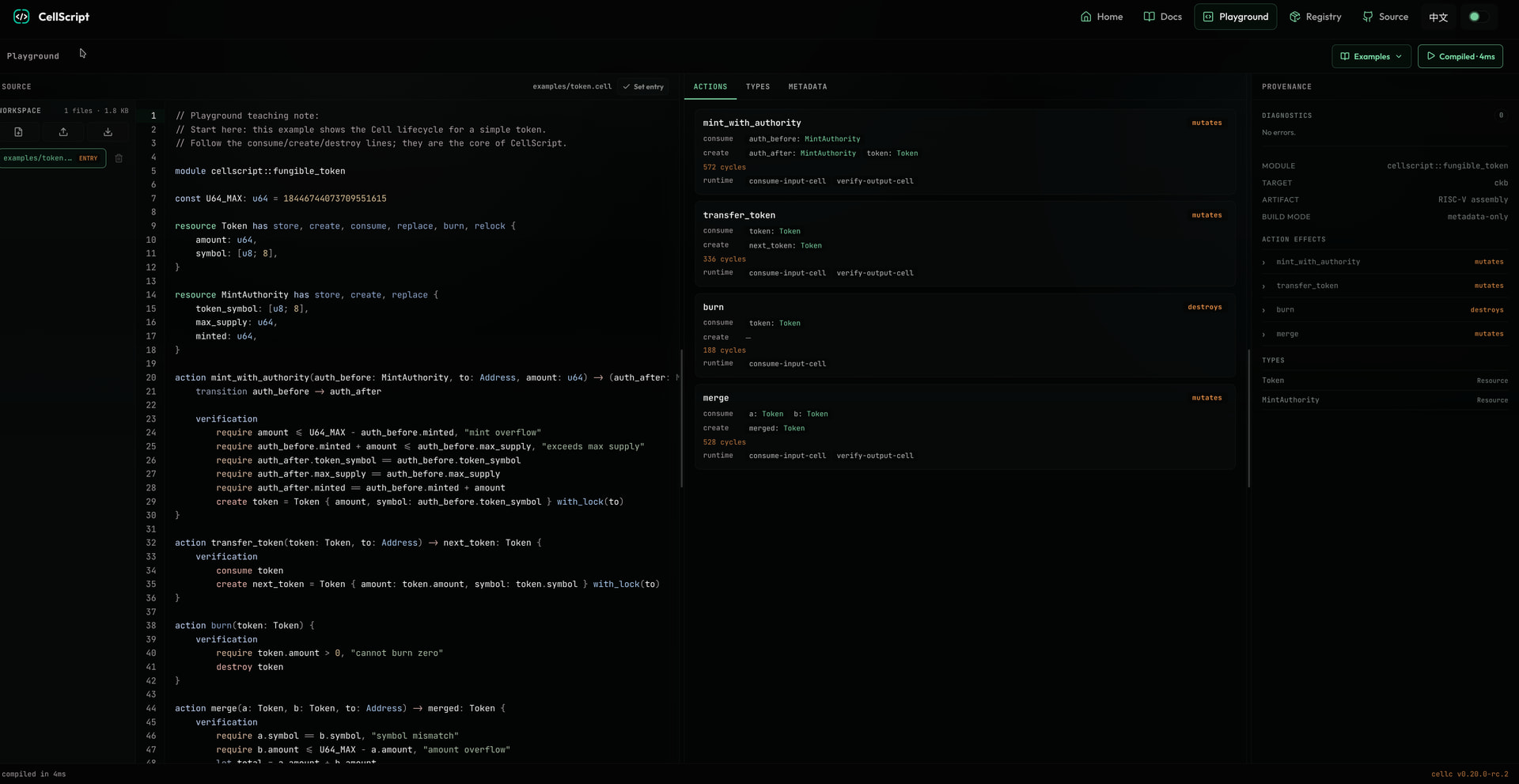Click the 'No errors.' diagnostics message

tap(1278, 133)
